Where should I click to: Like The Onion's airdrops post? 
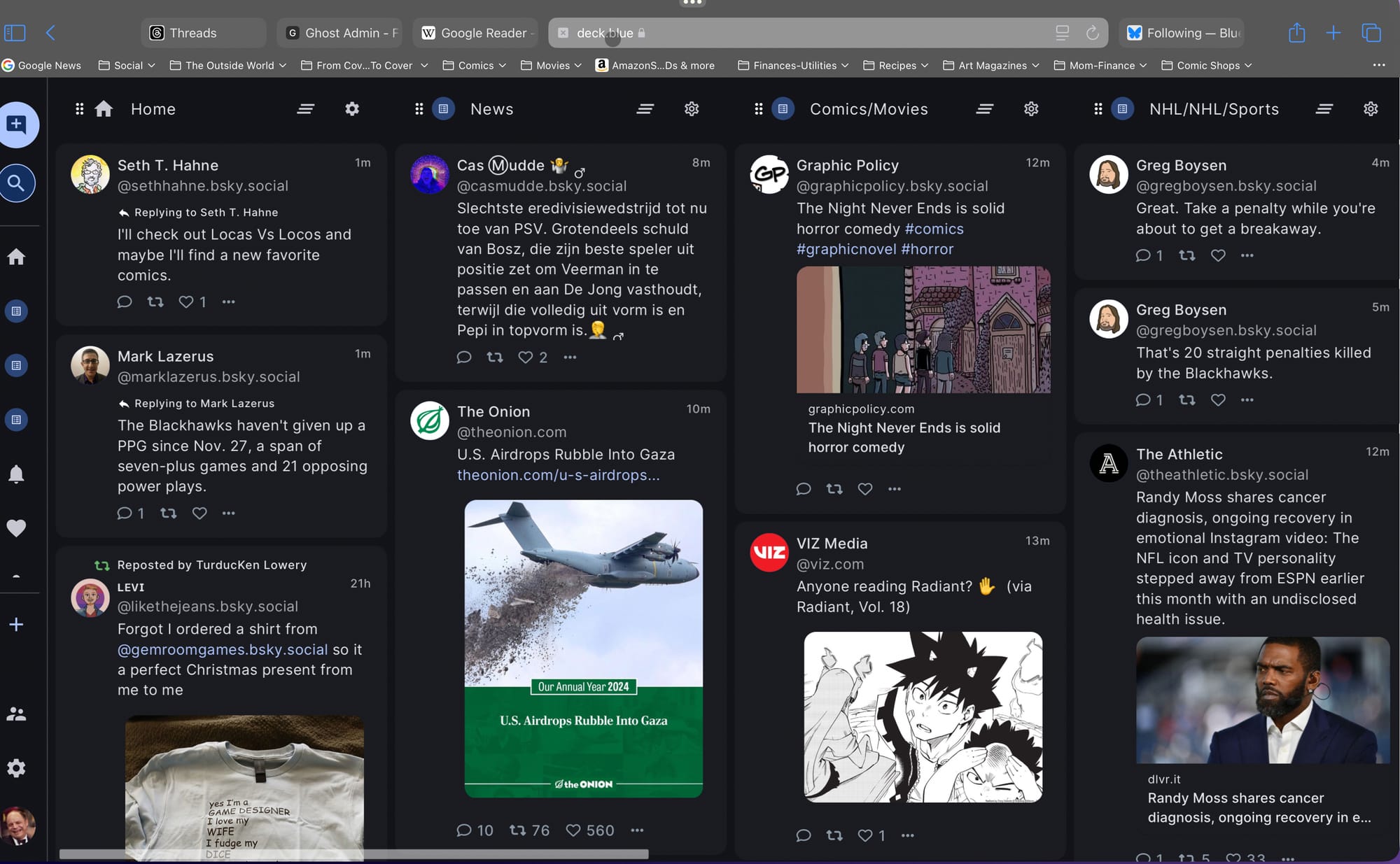573,830
